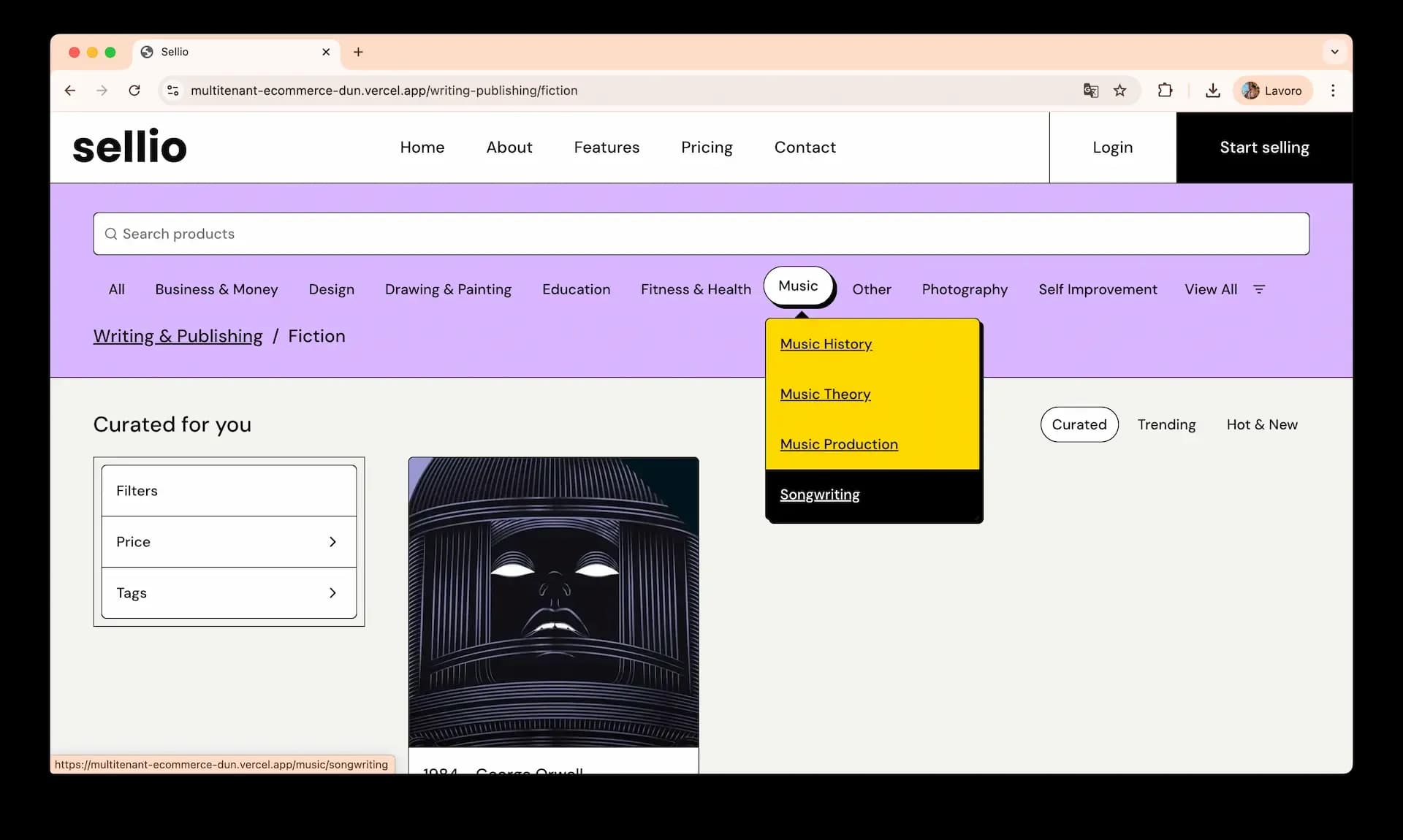Screen dimensions: 1403x840
Task: Expand the Tags filter
Action: pyautogui.click(x=229, y=593)
